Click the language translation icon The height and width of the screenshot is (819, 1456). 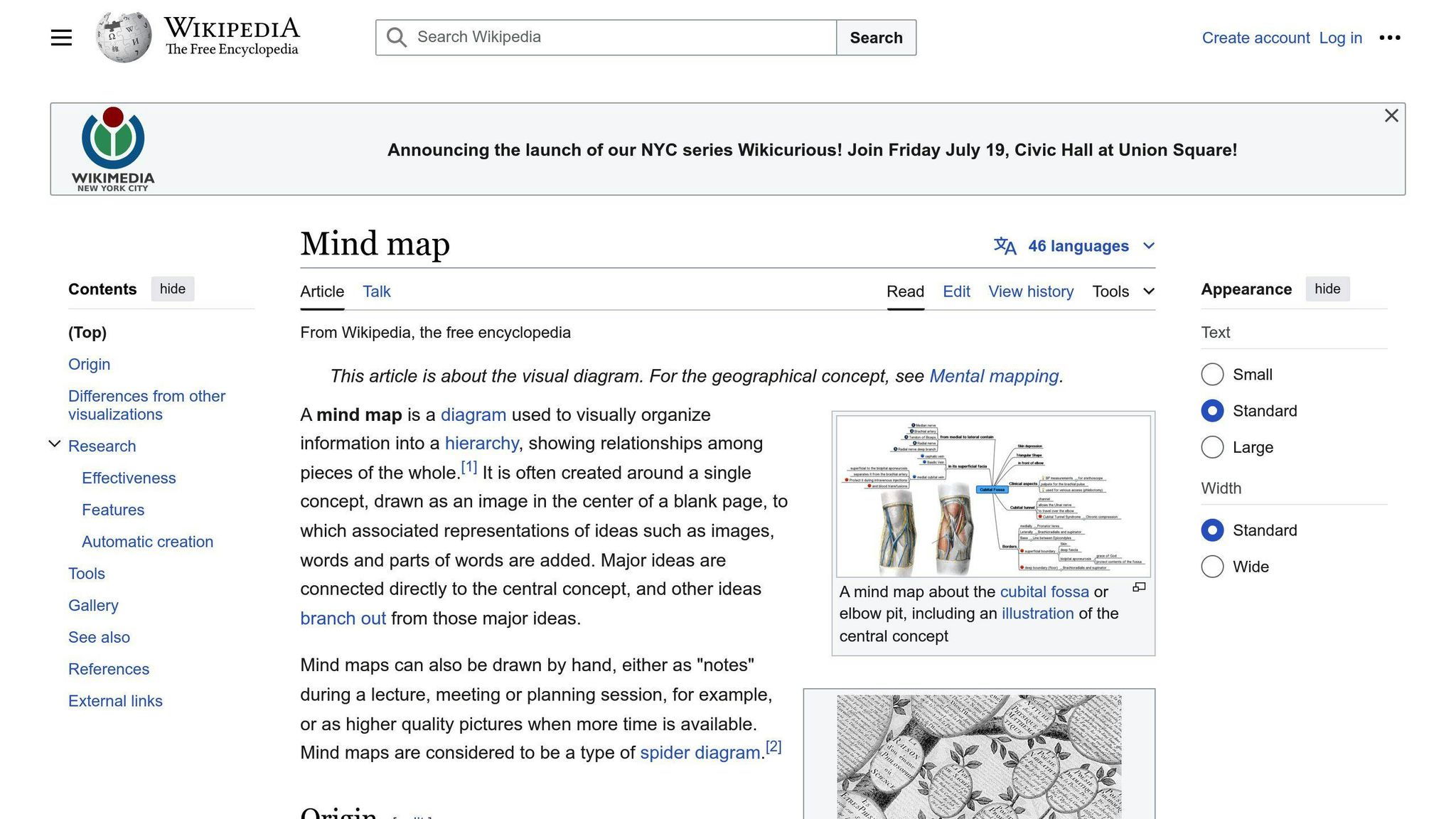pos(1004,245)
